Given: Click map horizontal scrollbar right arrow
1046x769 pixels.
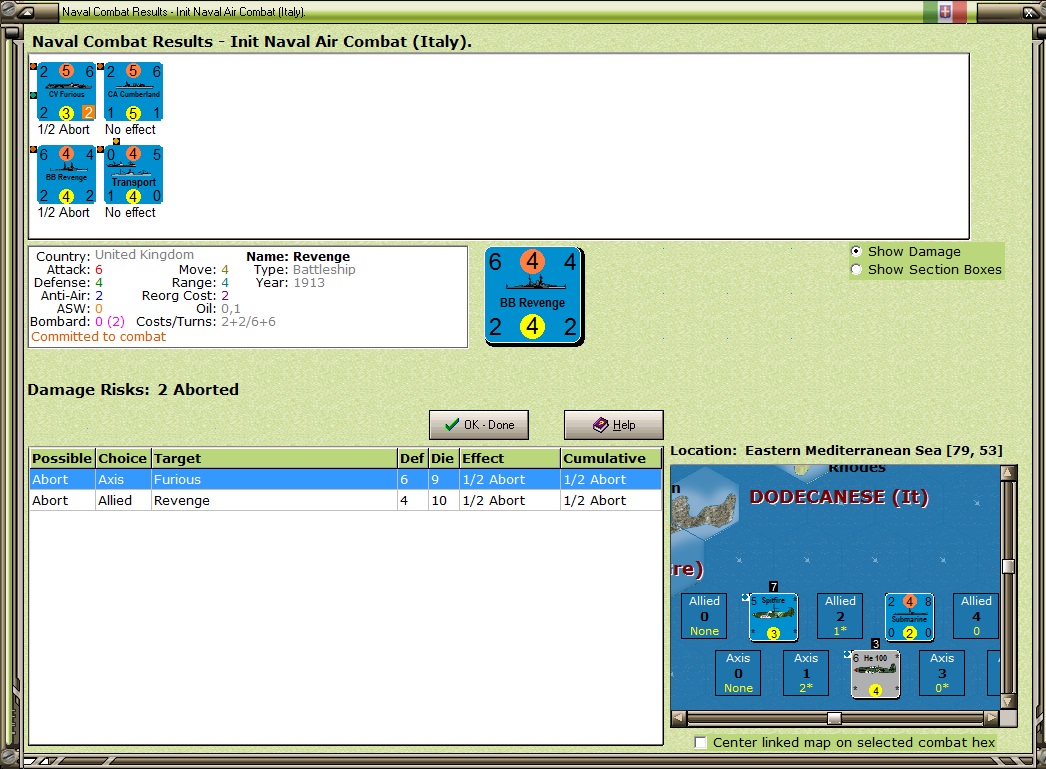Looking at the screenshot, I should pyautogui.click(x=991, y=718).
